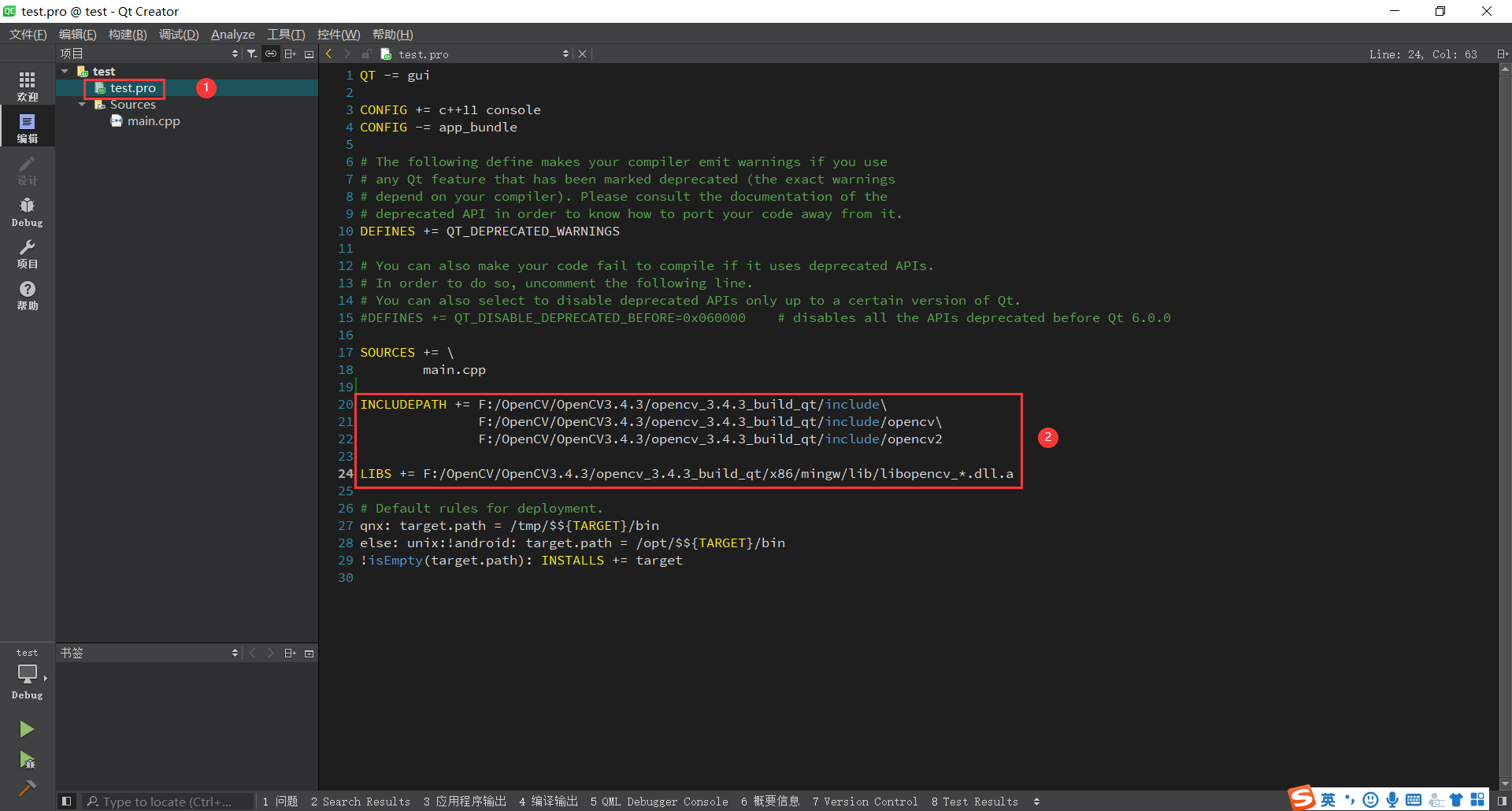Screen dimensions: 1512x811
Task: Open the 控件(W) menu
Action: pos(339,34)
